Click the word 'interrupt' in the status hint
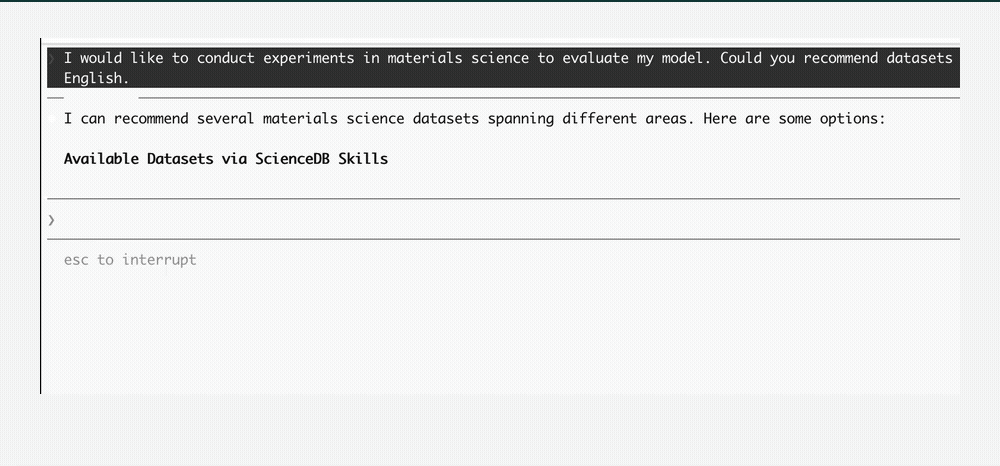 coord(159,260)
